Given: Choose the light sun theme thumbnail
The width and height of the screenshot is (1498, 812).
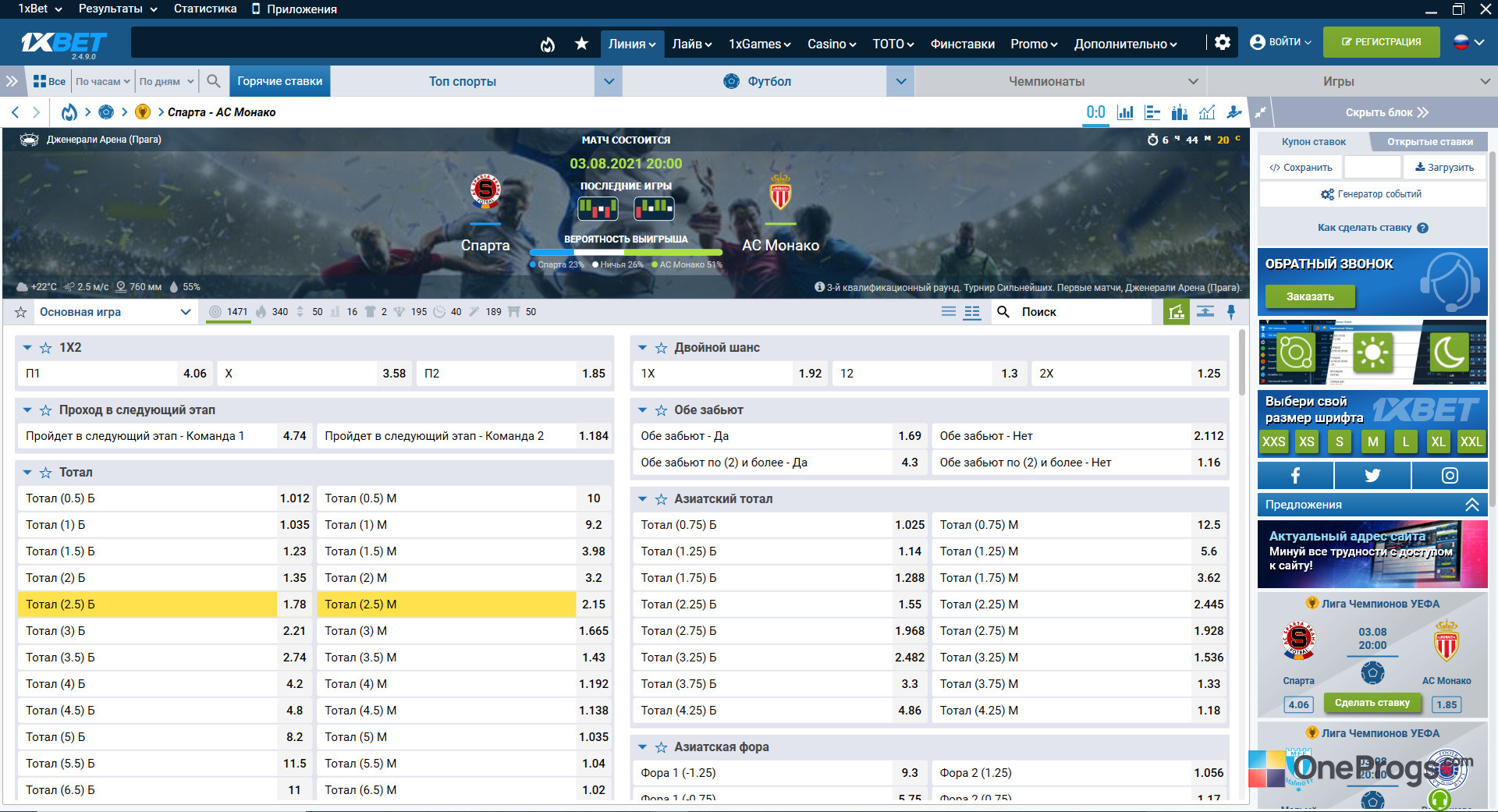Looking at the screenshot, I should pos(1372,353).
